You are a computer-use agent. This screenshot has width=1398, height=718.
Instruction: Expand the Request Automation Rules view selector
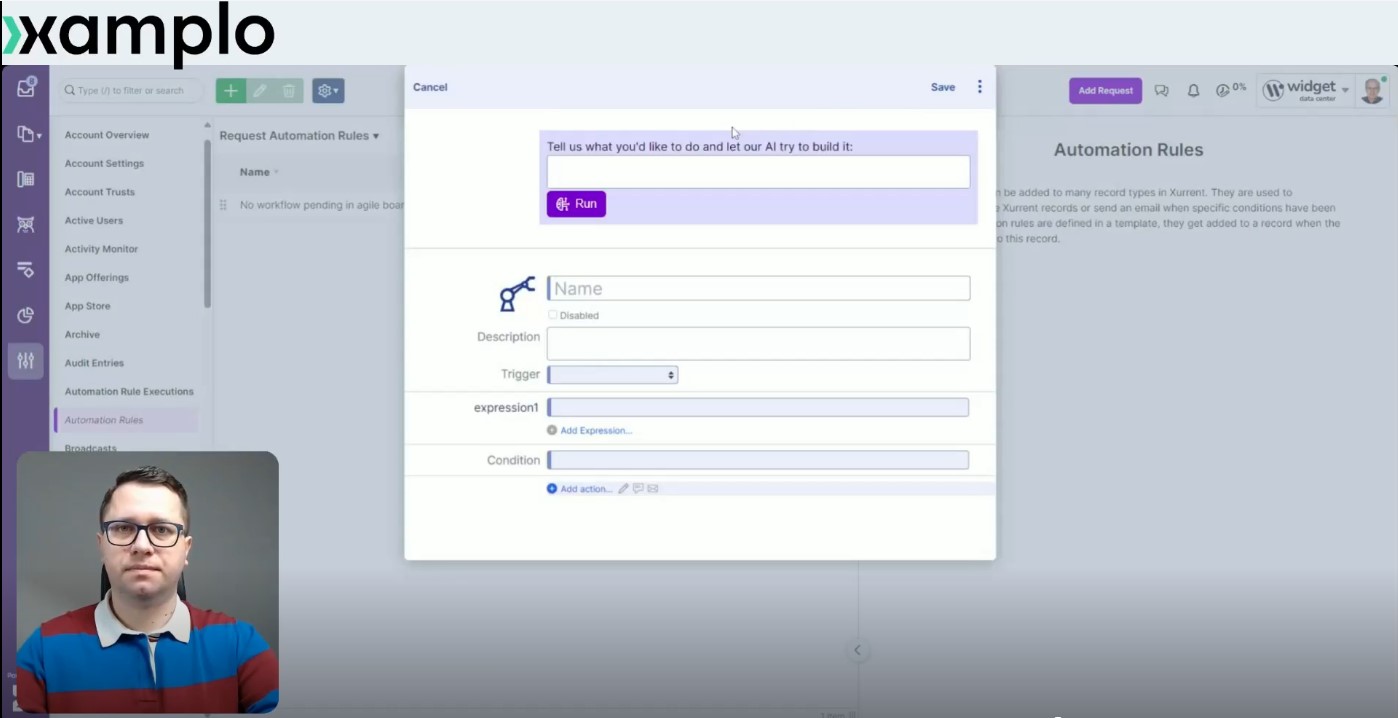(299, 136)
